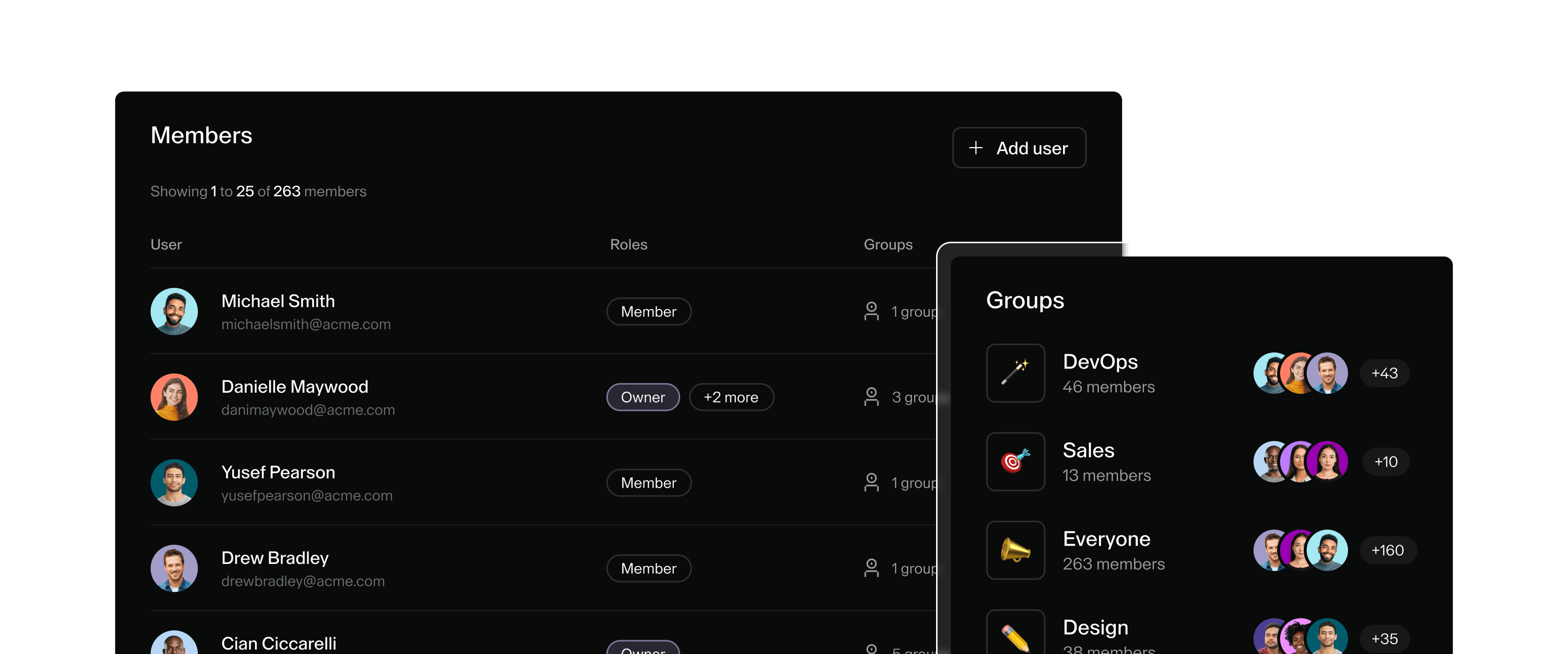This screenshot has width=1568, height=654.
Task: Show Everyone +160 more members
Action: coord(1388,551)
